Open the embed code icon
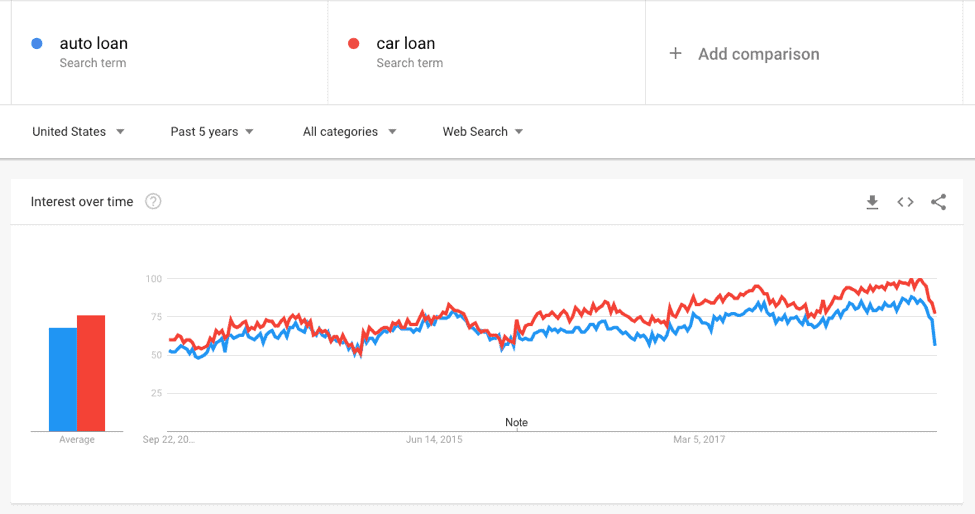 coord(905,202)
